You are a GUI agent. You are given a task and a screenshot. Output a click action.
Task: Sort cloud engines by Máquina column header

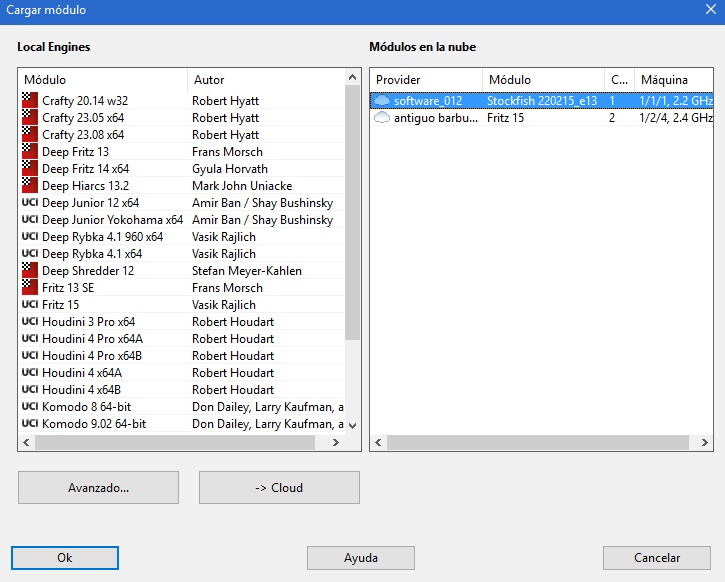(x=674, y=80)
